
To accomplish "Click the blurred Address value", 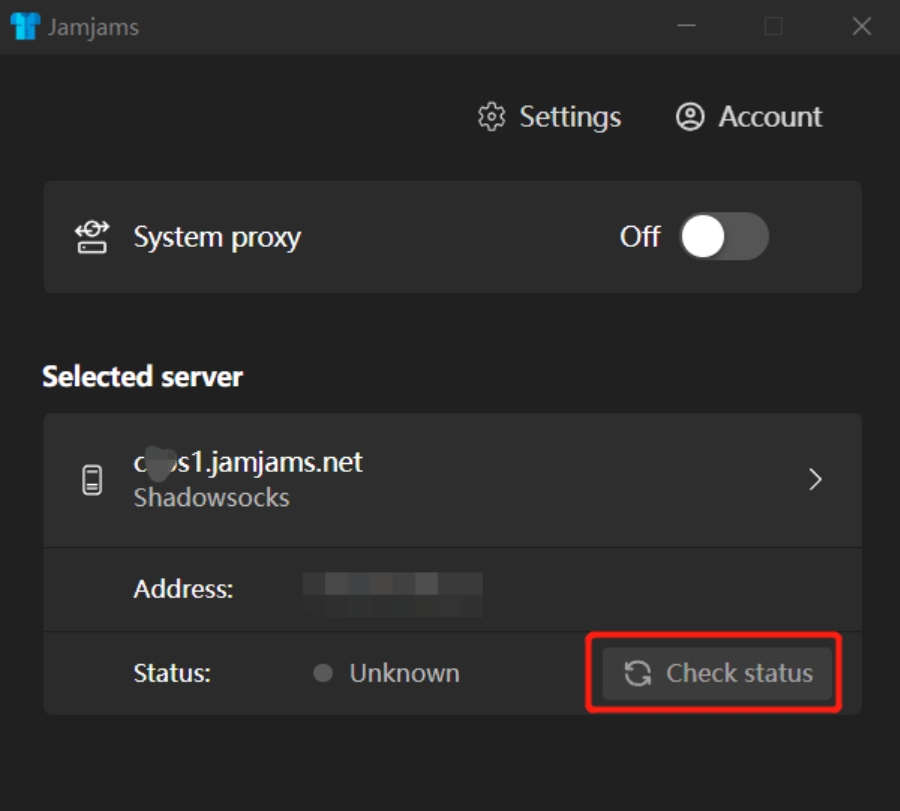I will [x=393, y=594].
